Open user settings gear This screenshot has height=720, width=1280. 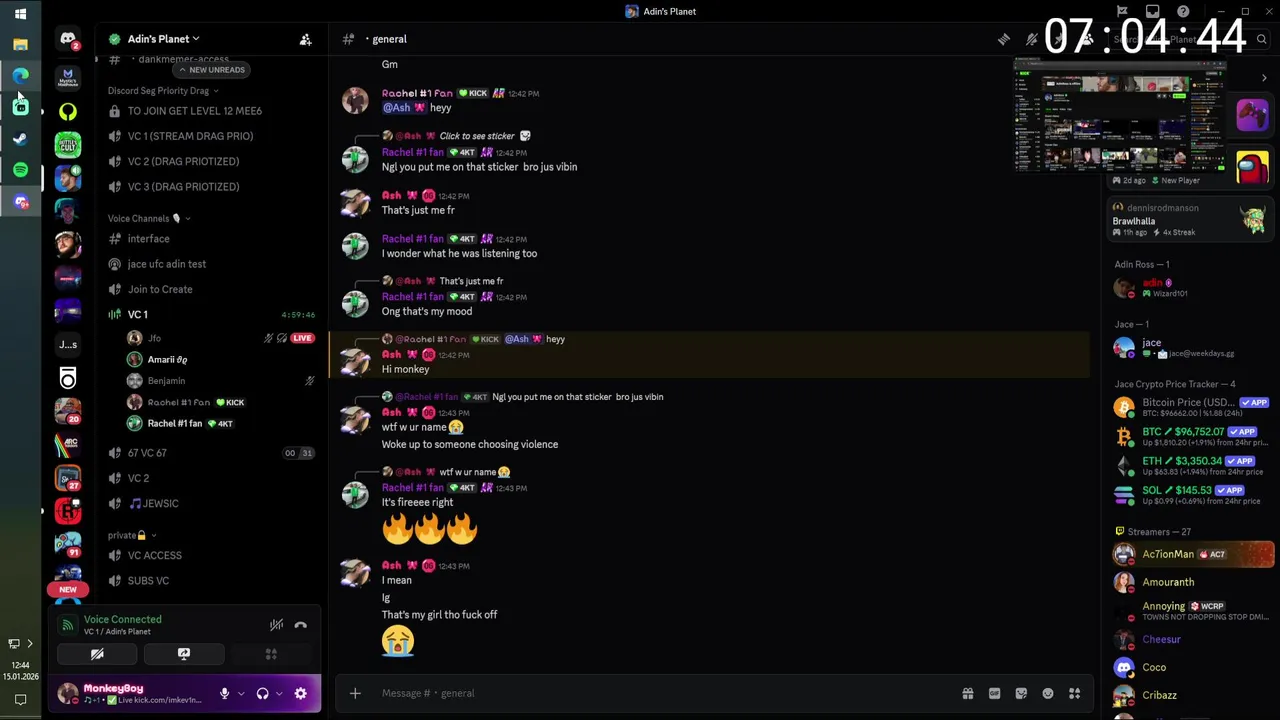300,693
